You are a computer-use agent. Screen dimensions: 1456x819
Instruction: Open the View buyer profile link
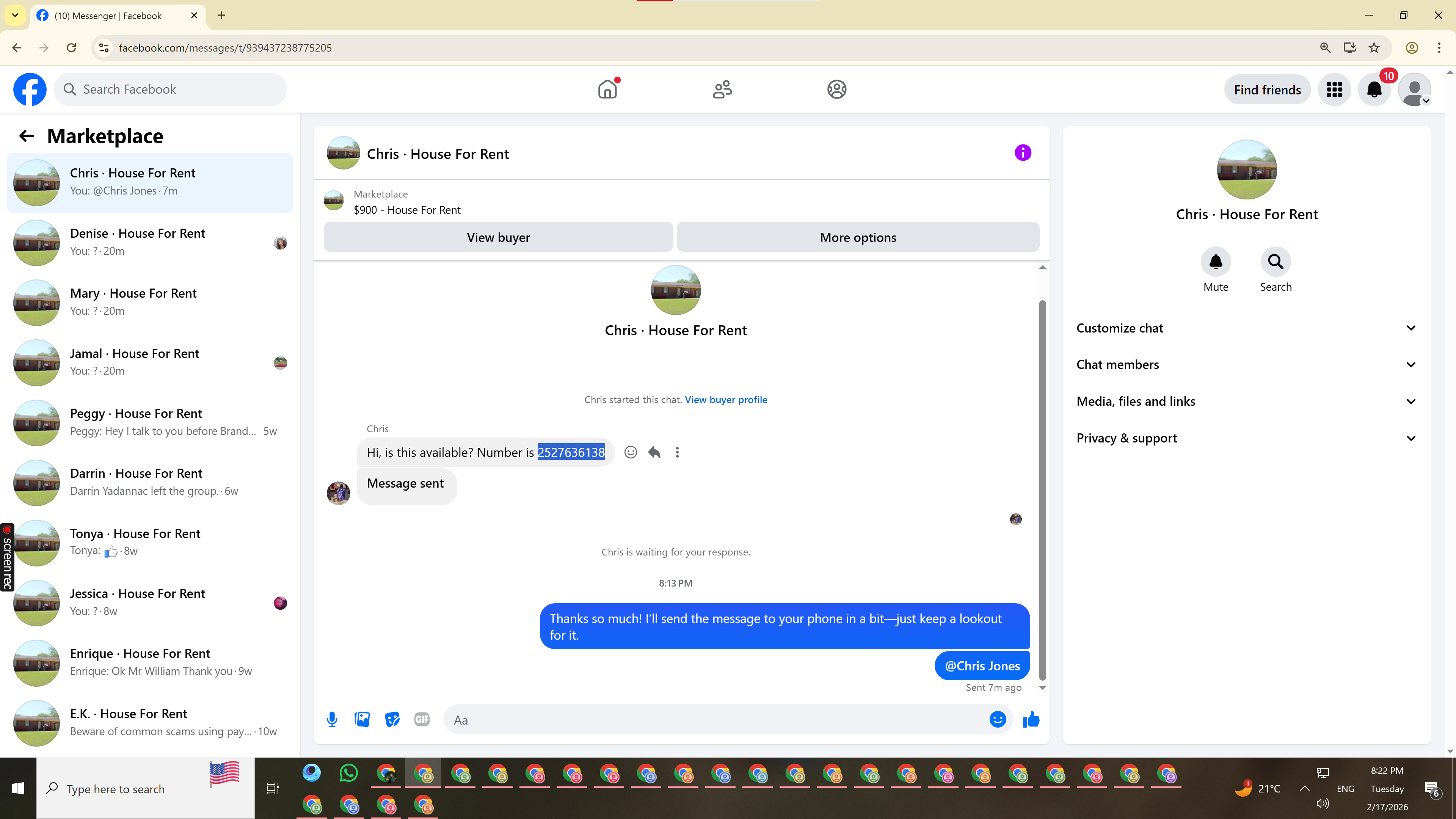tap(726, 400)
